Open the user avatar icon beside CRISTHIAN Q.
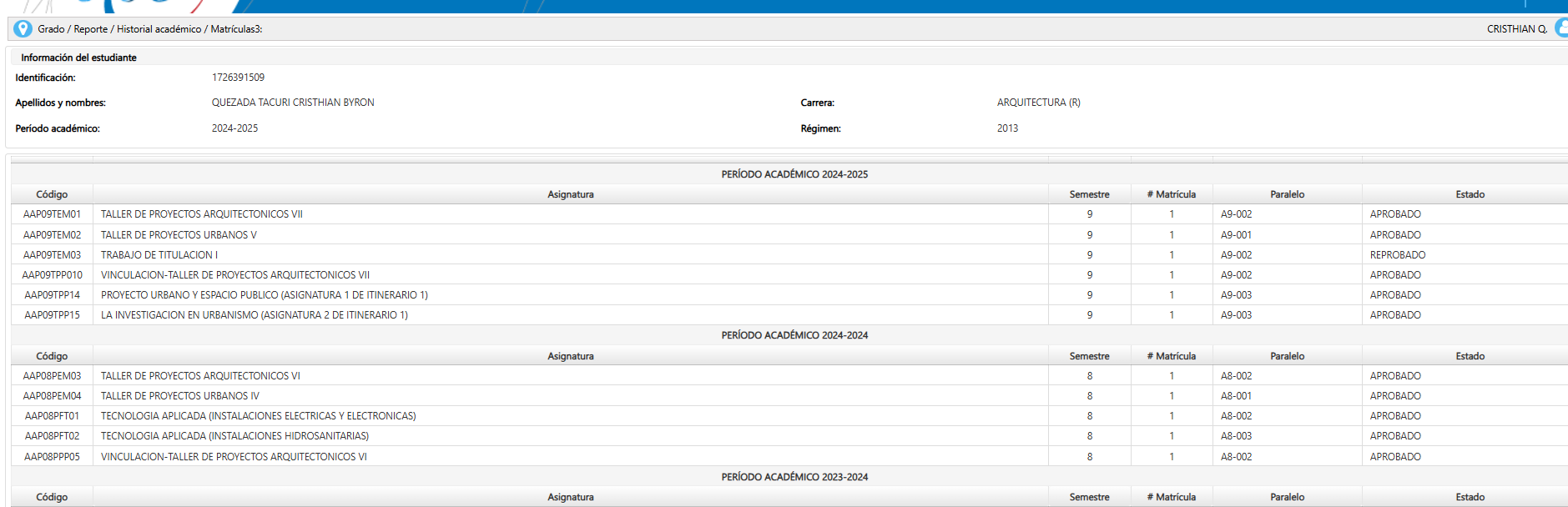The image size is (1568, 507). 1561,28
